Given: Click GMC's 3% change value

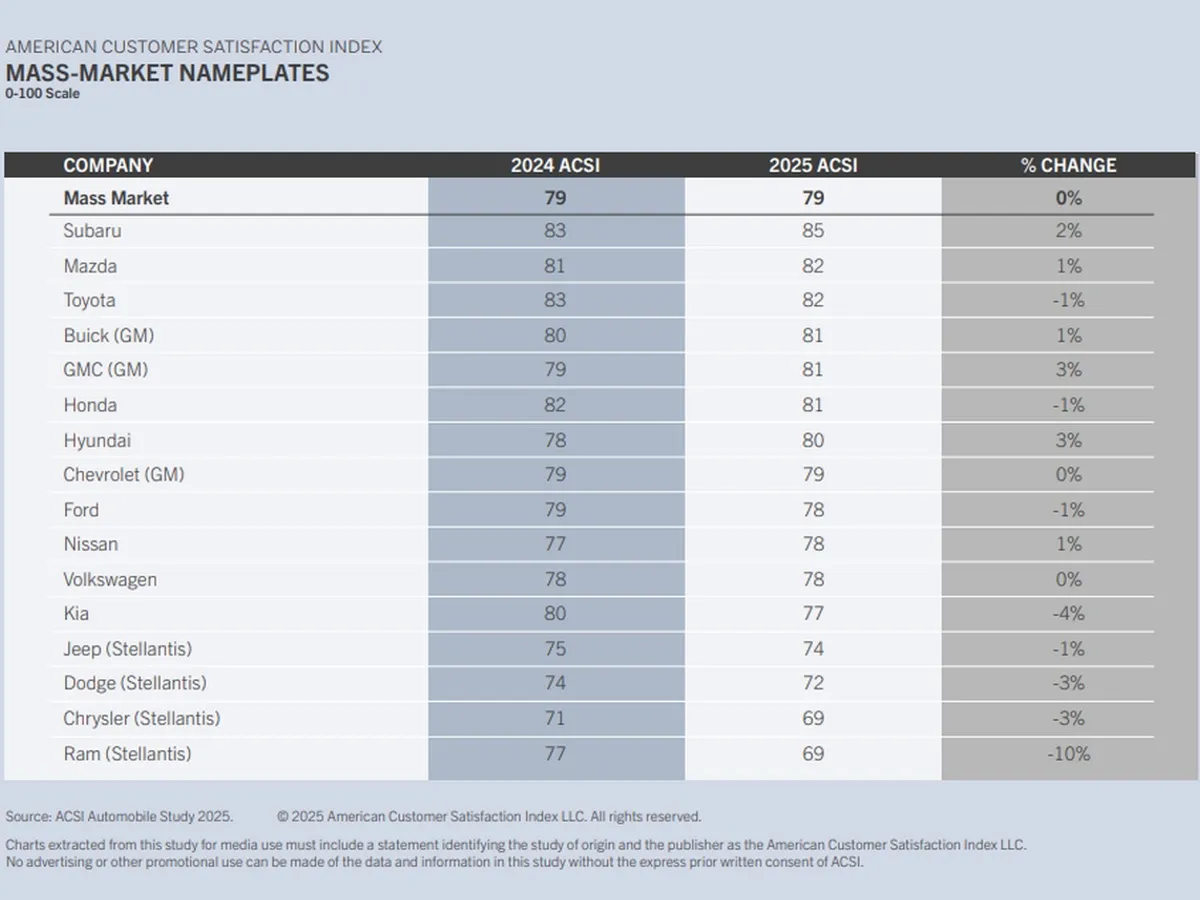Looking at the screenshot, I should click(x=1068, y=370).
